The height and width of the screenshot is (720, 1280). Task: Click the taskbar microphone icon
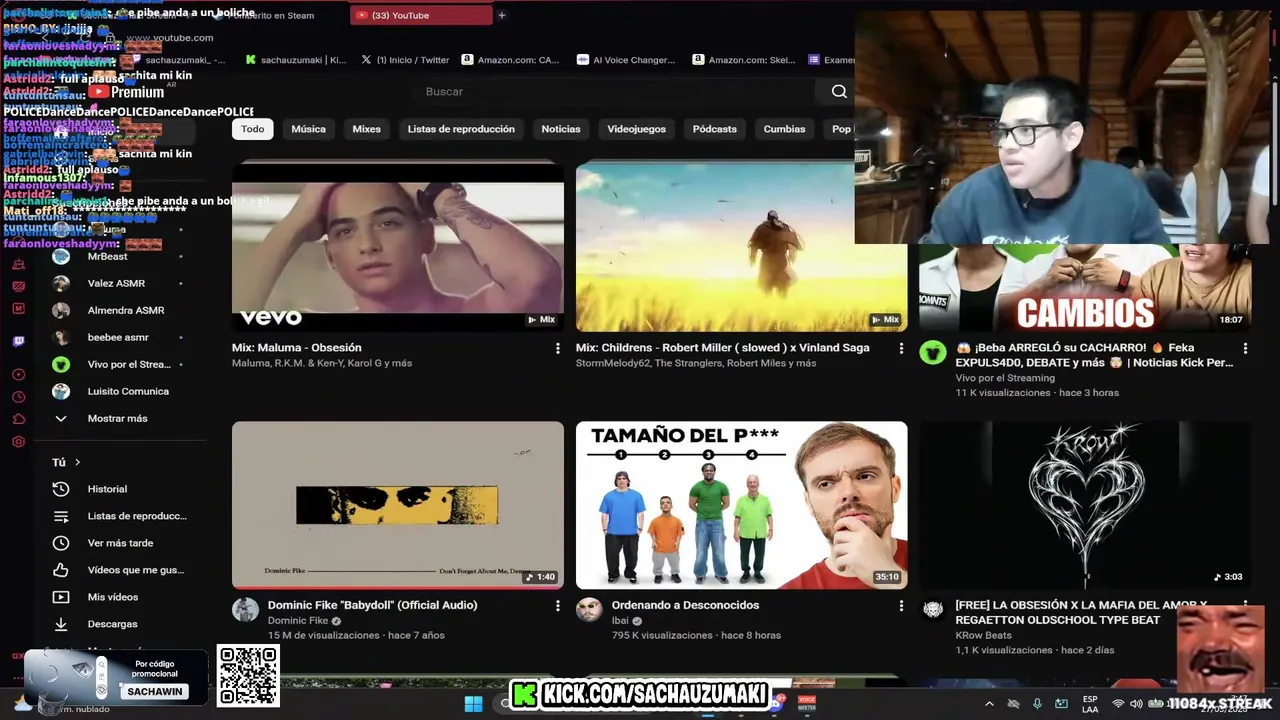coord(1037,704)
